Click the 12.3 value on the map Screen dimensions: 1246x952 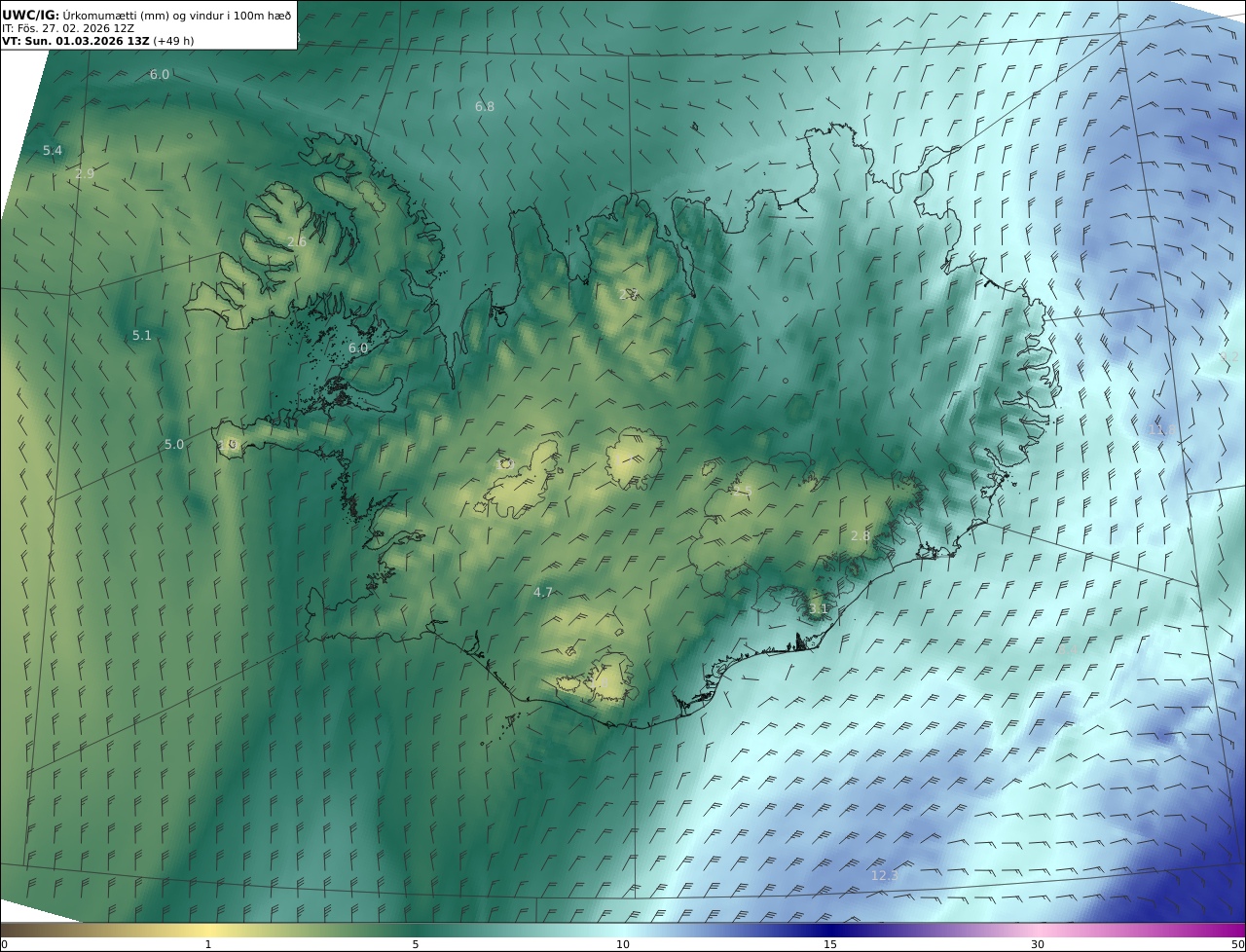click(x=885, y=875)
